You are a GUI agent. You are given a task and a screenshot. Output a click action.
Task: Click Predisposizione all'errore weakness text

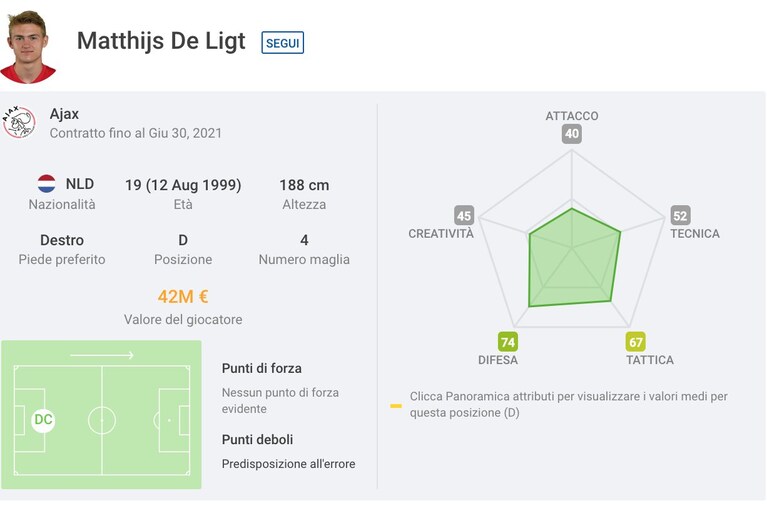coord(289,464)
